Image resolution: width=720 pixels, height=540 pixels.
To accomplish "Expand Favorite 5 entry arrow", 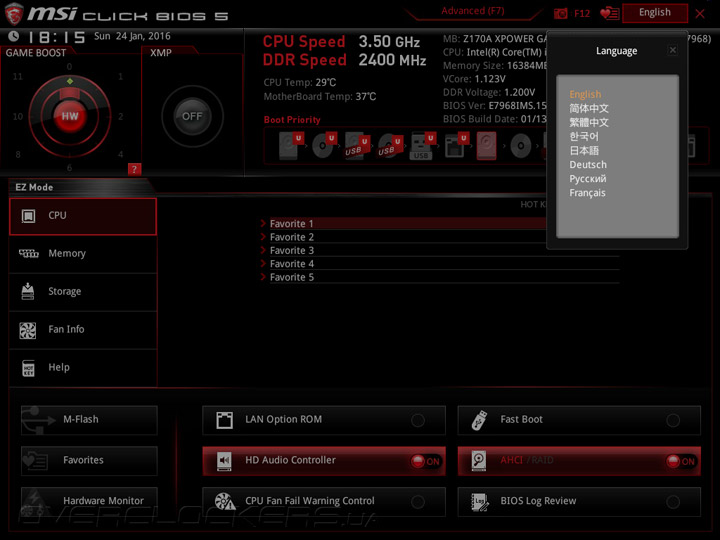I will point(263,277).
